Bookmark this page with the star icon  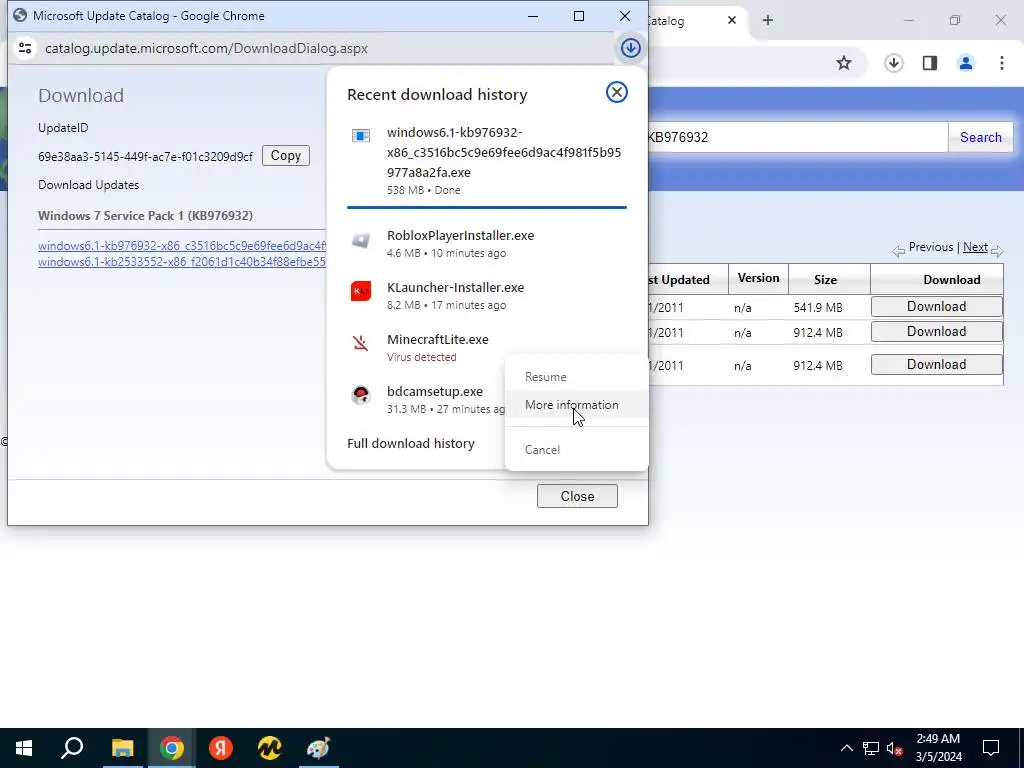[844, 63]
